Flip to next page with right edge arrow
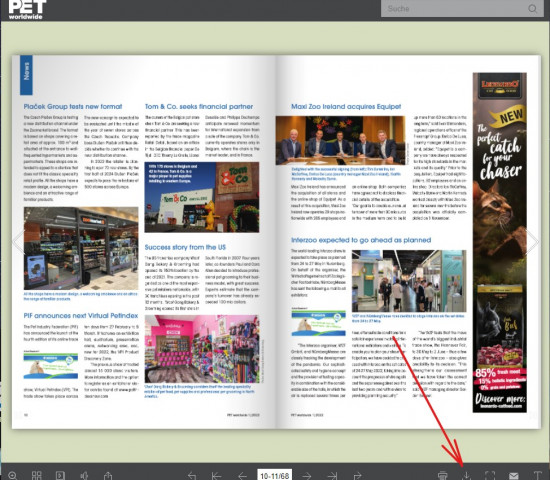Image resolution: width=550 pixels, height=480 pixels. 532,242
